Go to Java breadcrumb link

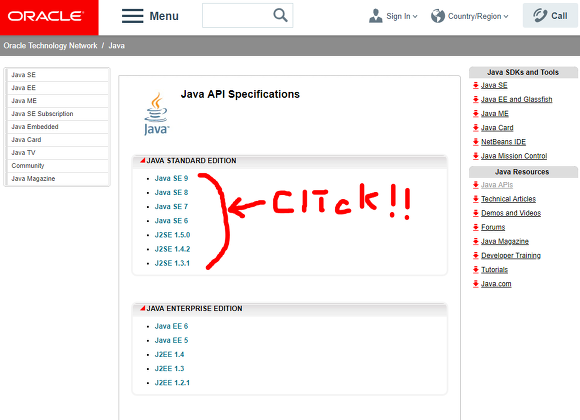pyautogui.click(x=117, y=46)
